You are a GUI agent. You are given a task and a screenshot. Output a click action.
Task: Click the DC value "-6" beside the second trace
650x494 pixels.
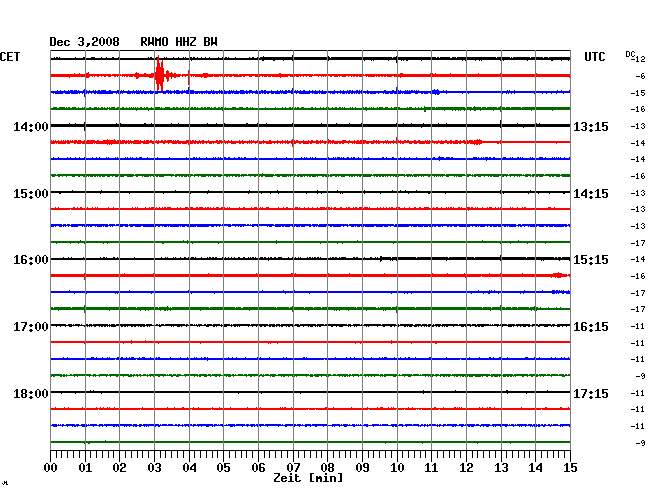pyautogui.click(x=640, y=76)
